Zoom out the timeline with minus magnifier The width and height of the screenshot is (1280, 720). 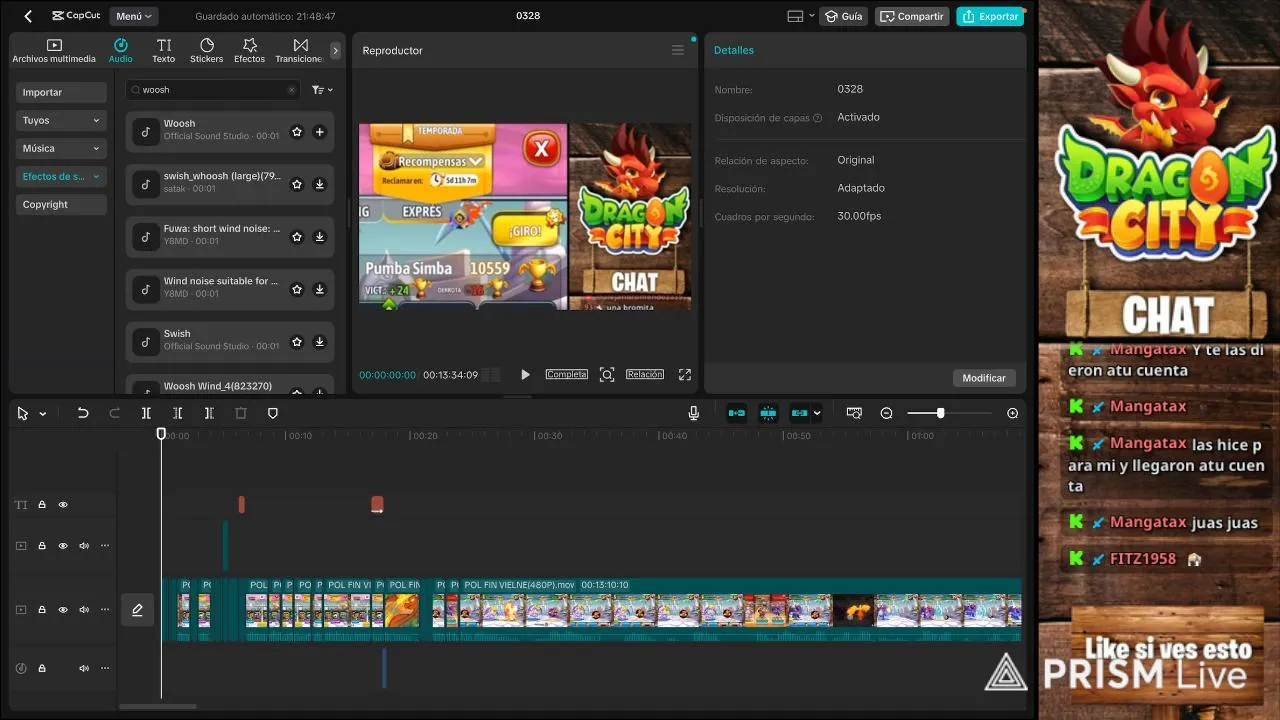(x=886, y=413)
